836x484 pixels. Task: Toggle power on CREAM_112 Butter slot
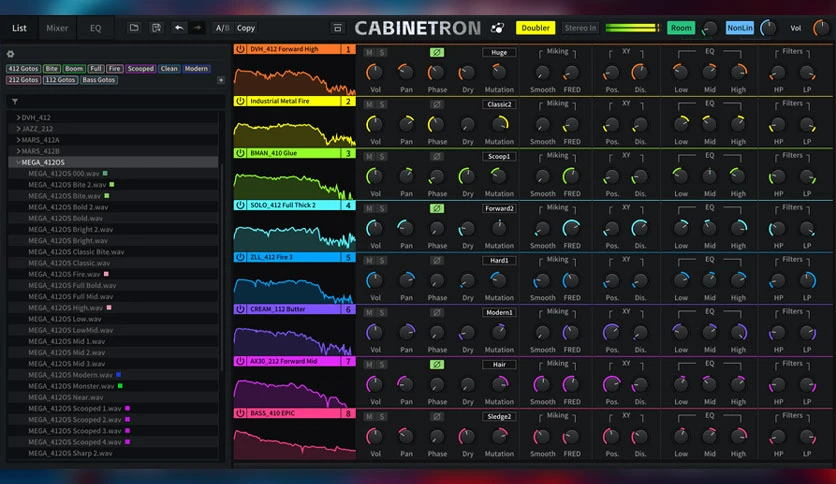coord(240,309)
